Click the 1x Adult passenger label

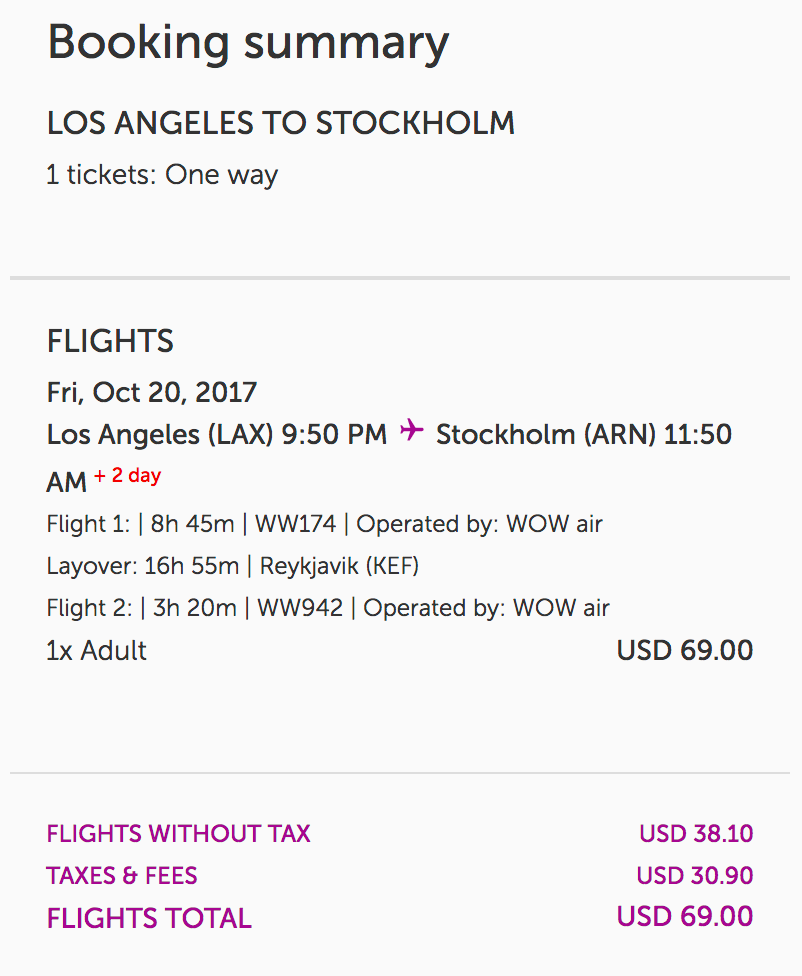click(97, 651)
